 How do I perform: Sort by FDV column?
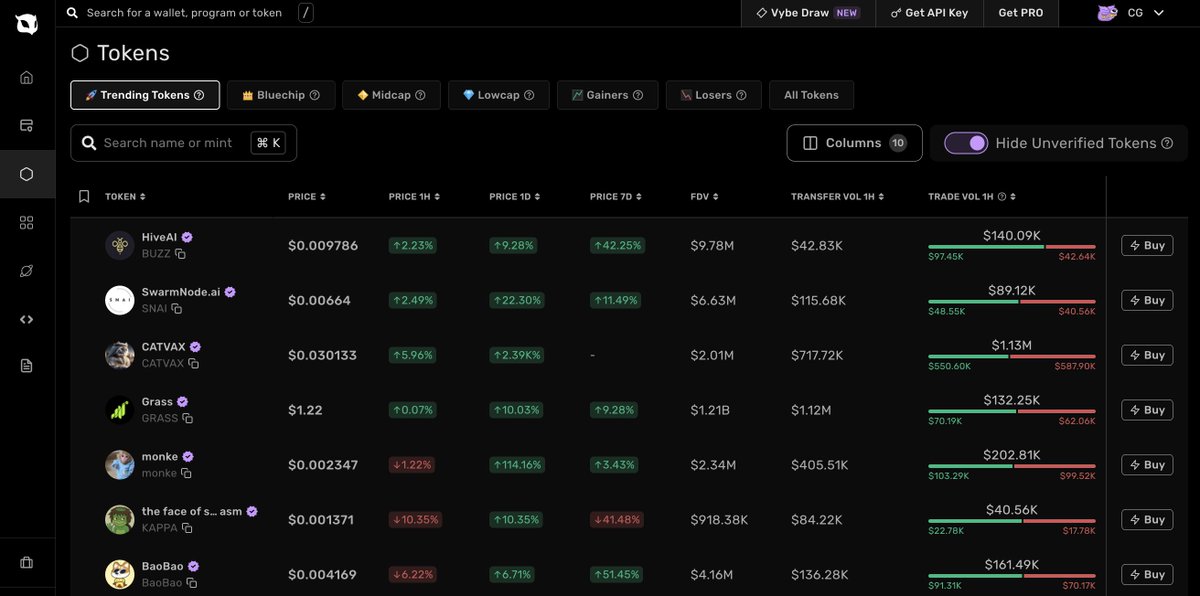pyautogui.click(x=703, y=197)
